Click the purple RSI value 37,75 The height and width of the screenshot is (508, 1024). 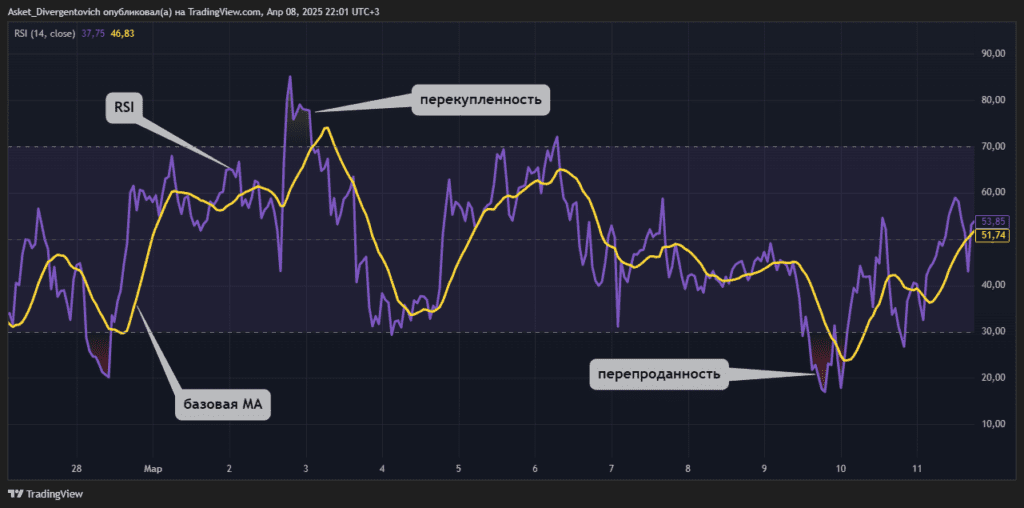click(x=94, y=33)
